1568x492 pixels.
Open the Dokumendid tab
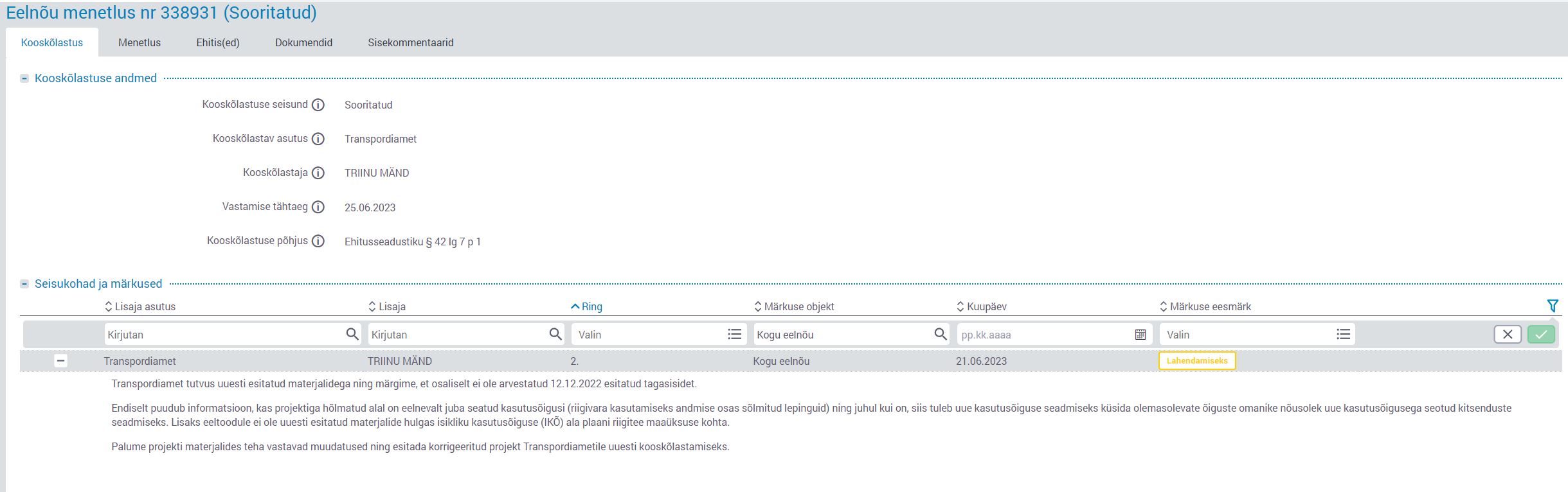click(x=303, y=42)
